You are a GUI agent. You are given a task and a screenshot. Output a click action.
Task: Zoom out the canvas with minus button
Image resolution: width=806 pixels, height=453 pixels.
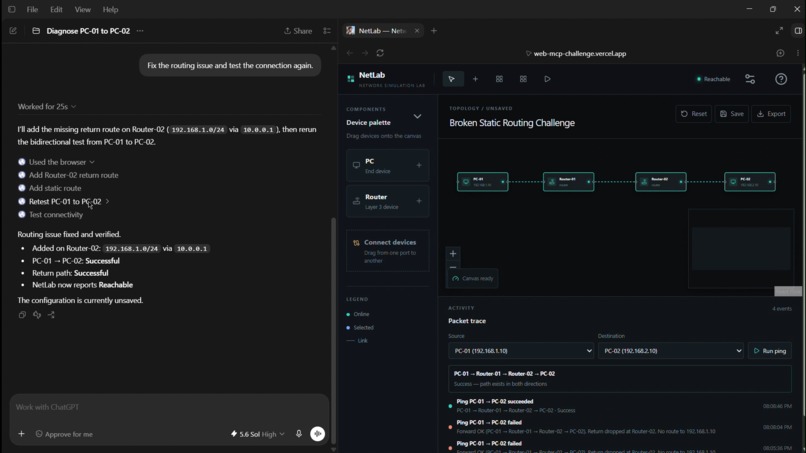point(453,267)
